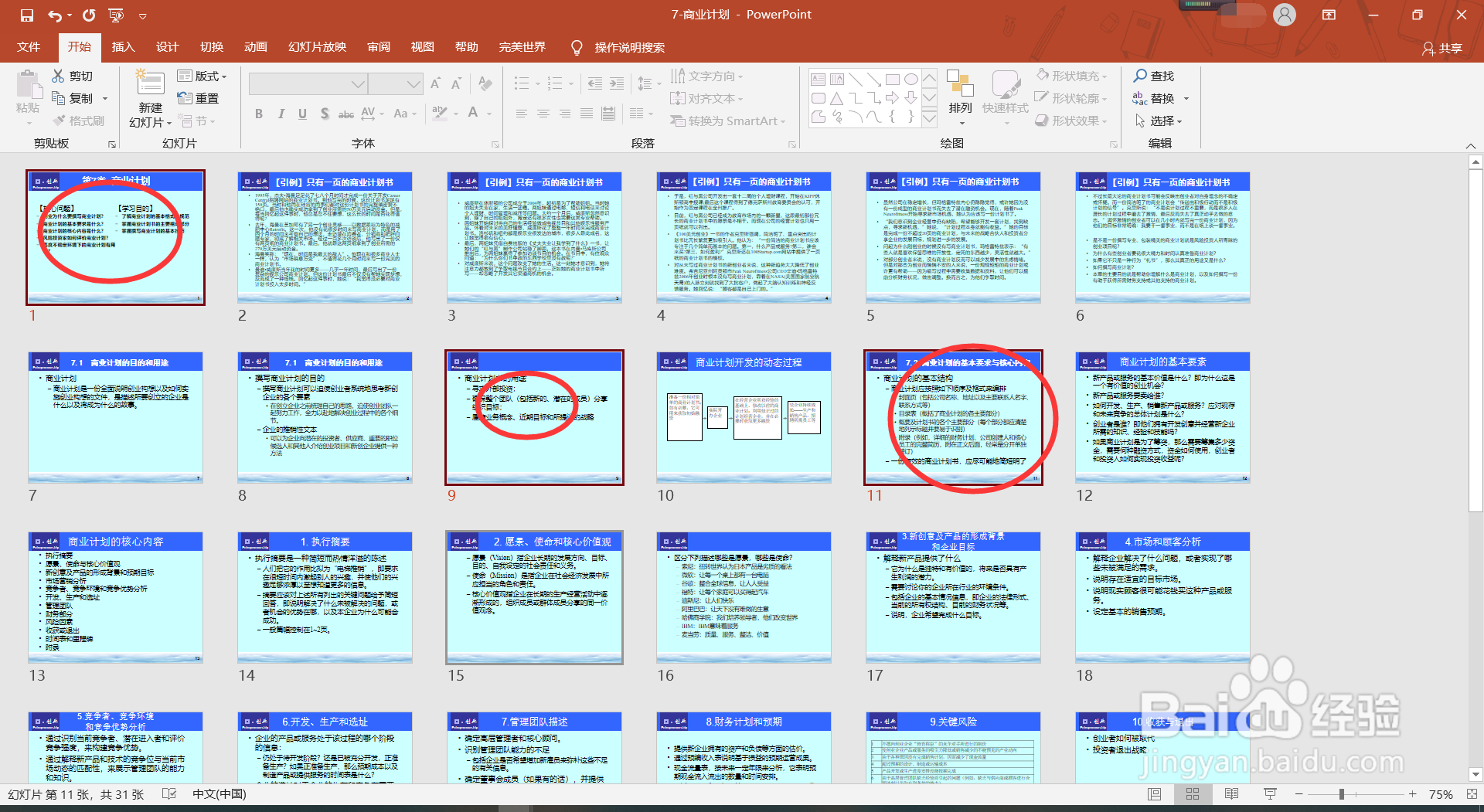Select the oval shape in gallery
Screen dimensions: 1484x812
pos(910,79)
